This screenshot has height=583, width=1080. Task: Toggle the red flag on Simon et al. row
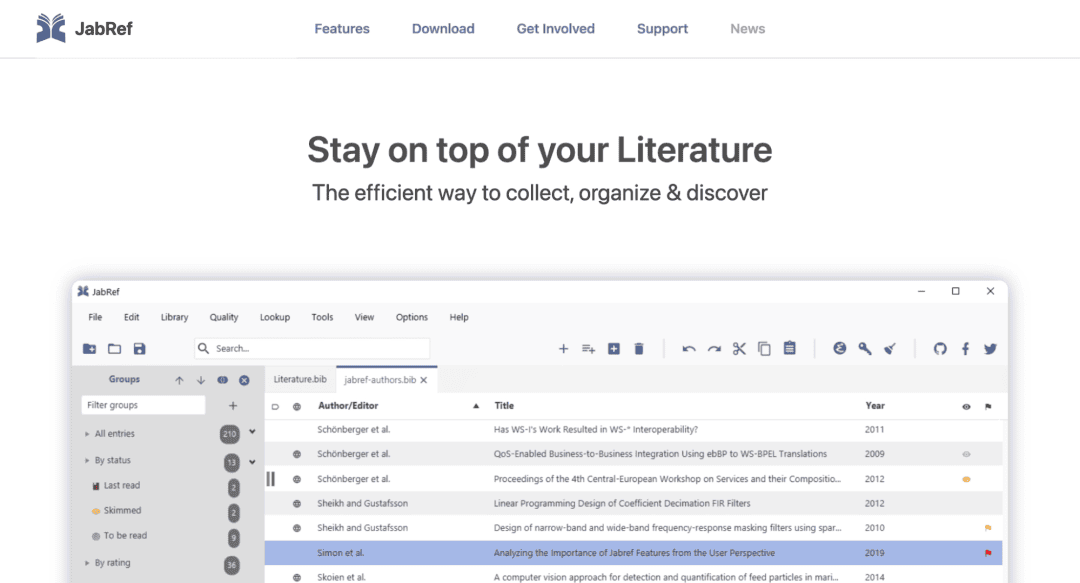[x=988, y=553]
